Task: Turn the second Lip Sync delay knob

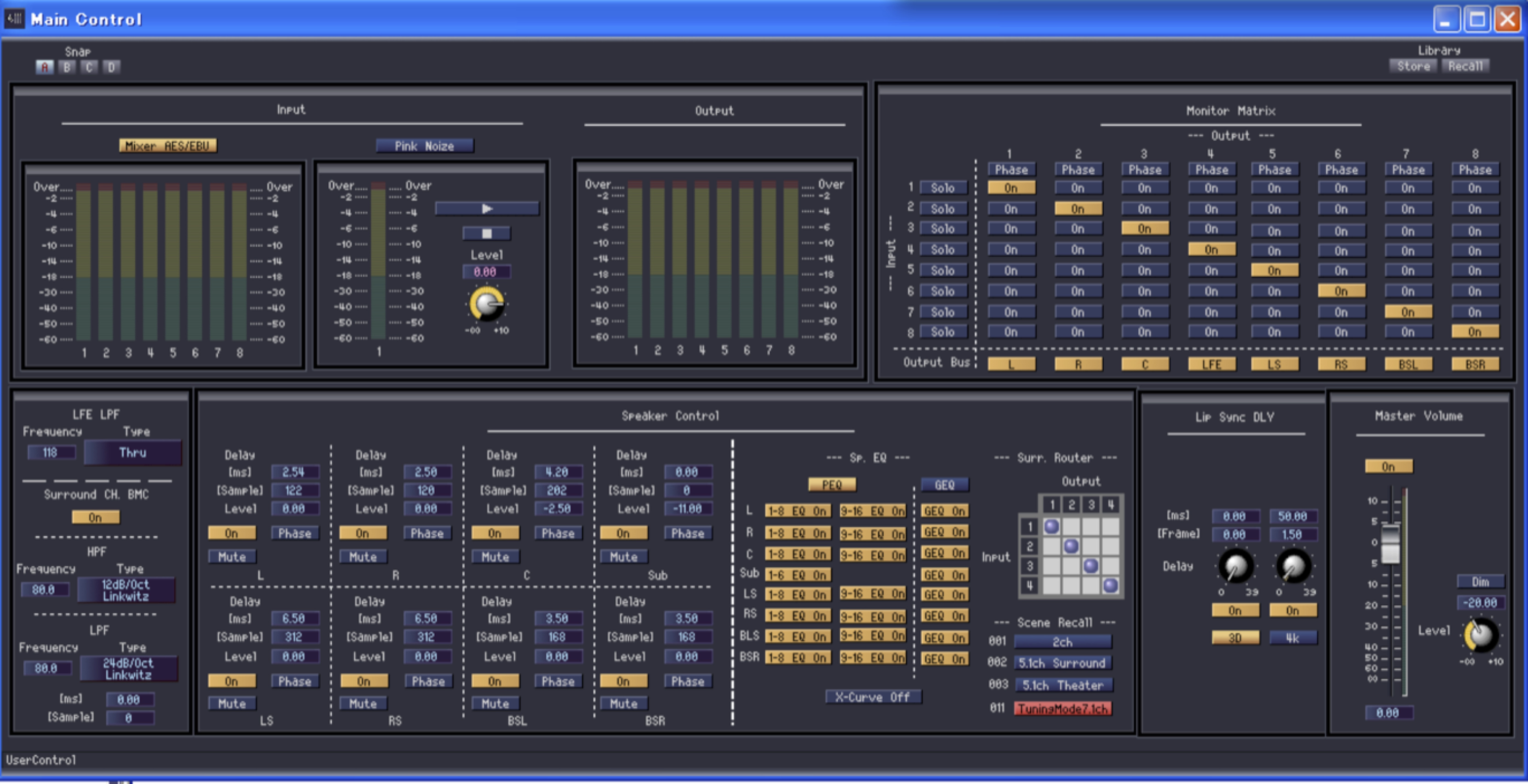Action: pyautogui.click(x=1293, y=566)
